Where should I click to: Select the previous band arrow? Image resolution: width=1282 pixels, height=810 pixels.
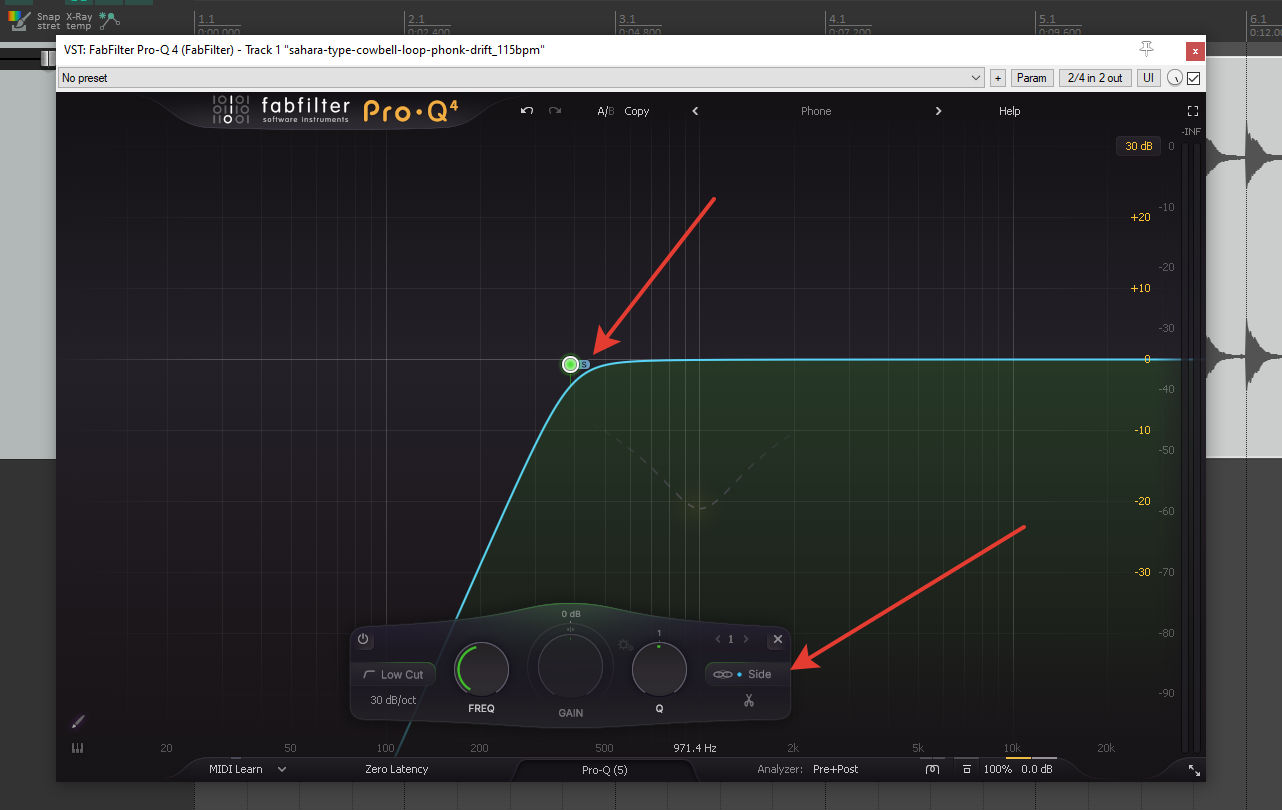[718, 639]
